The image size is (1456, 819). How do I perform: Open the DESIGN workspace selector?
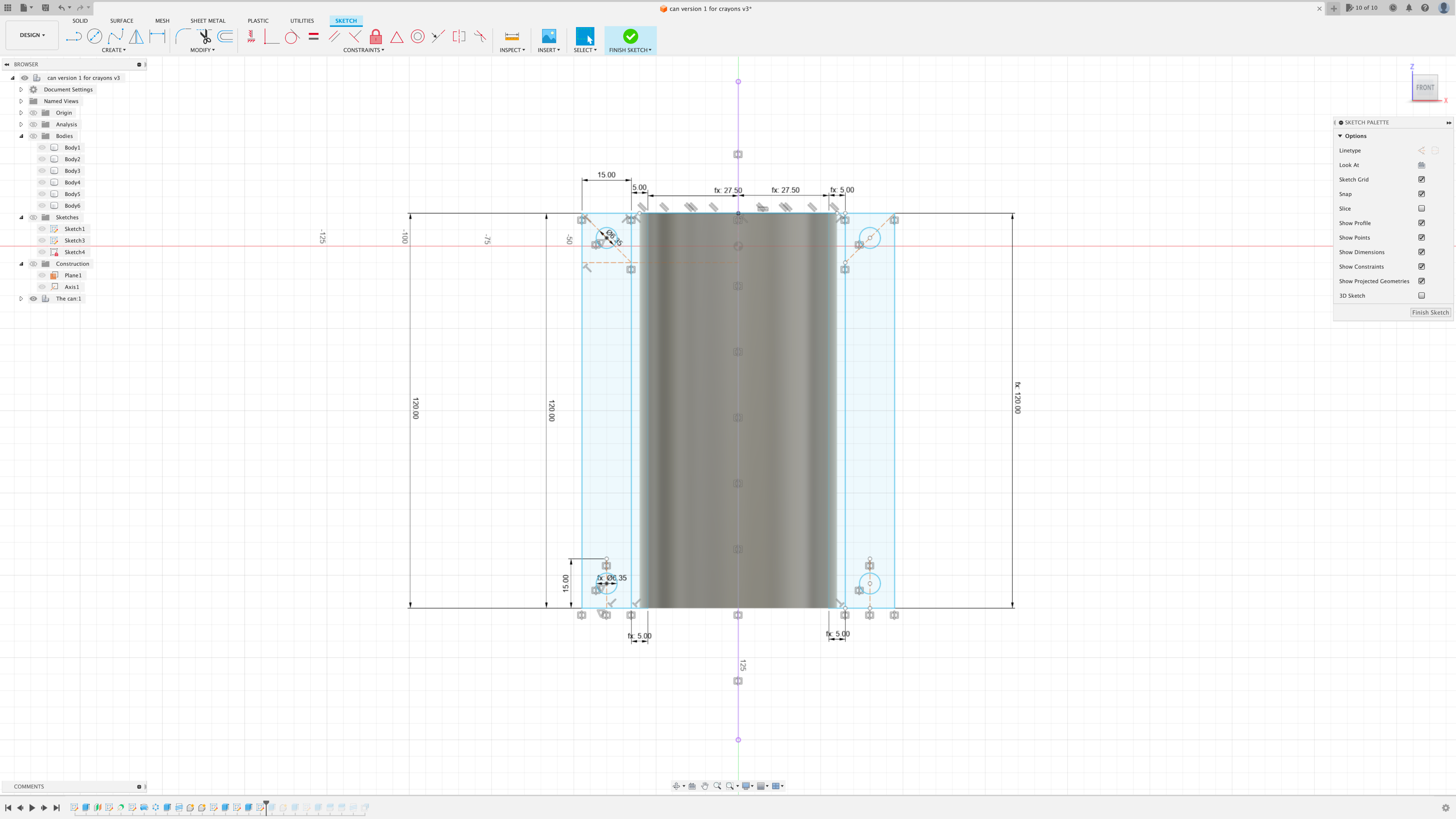click(x=32, y=34)
